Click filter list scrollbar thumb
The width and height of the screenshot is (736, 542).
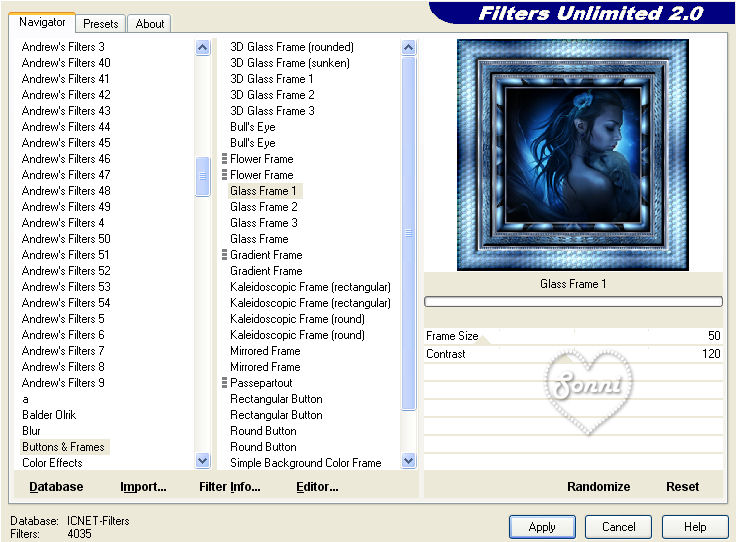[409, 233]
